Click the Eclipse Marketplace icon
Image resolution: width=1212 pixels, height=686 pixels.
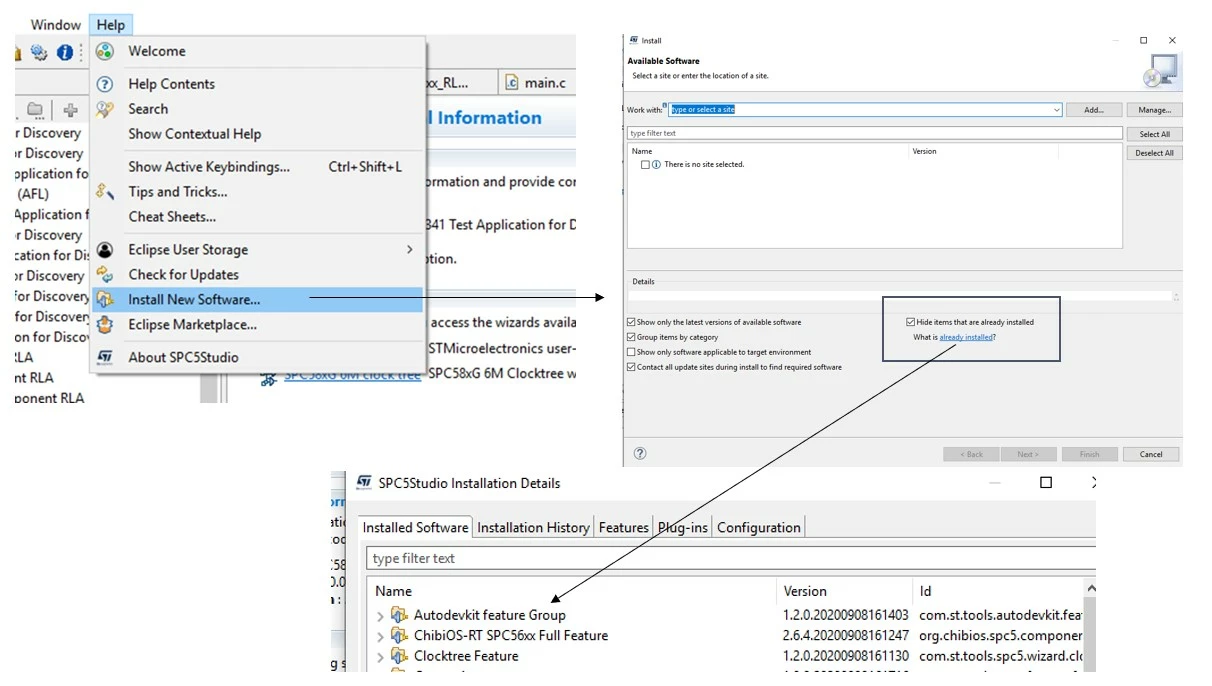[x=105, y=325]
